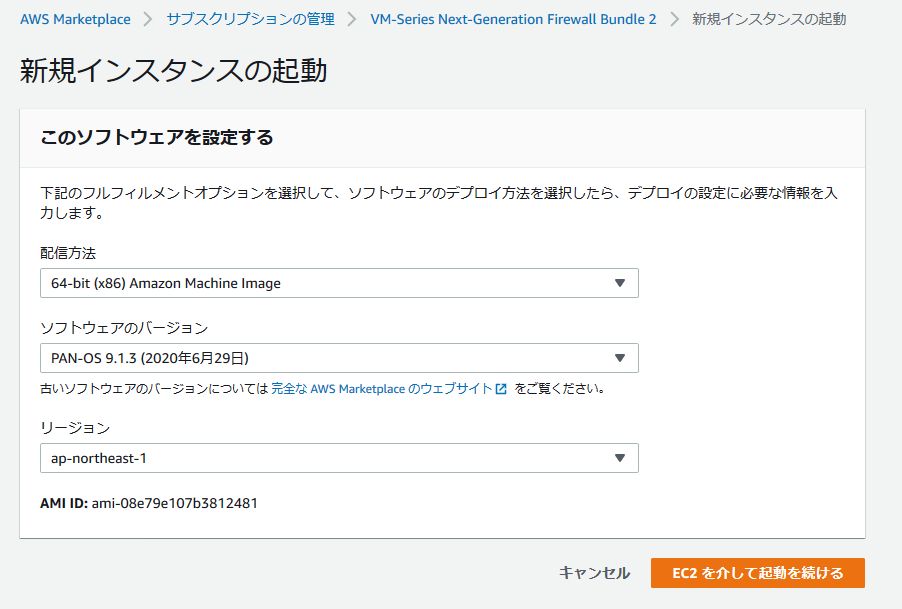Click the AMI ID value ami-08e79e107b3812481
The height and width of the screenshot is (609, 902).
point(175,503)
